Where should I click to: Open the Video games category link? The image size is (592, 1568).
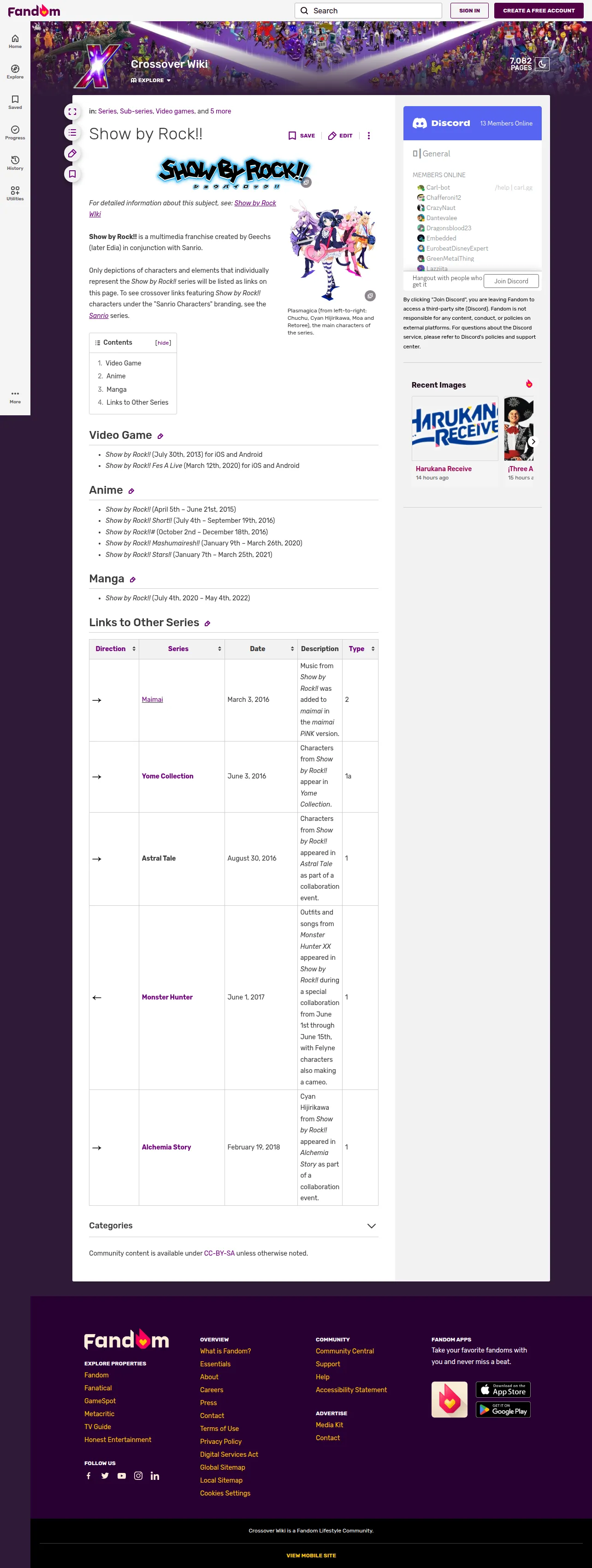click(175, 111)
